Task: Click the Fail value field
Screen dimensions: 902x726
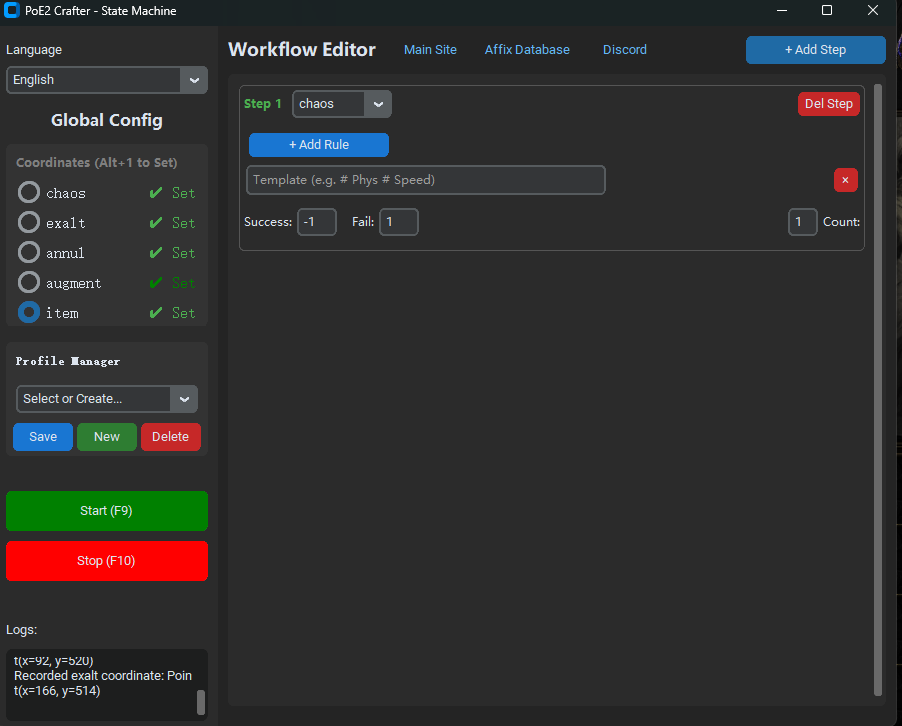Action: pyautogui.click(x=399, y=222)
